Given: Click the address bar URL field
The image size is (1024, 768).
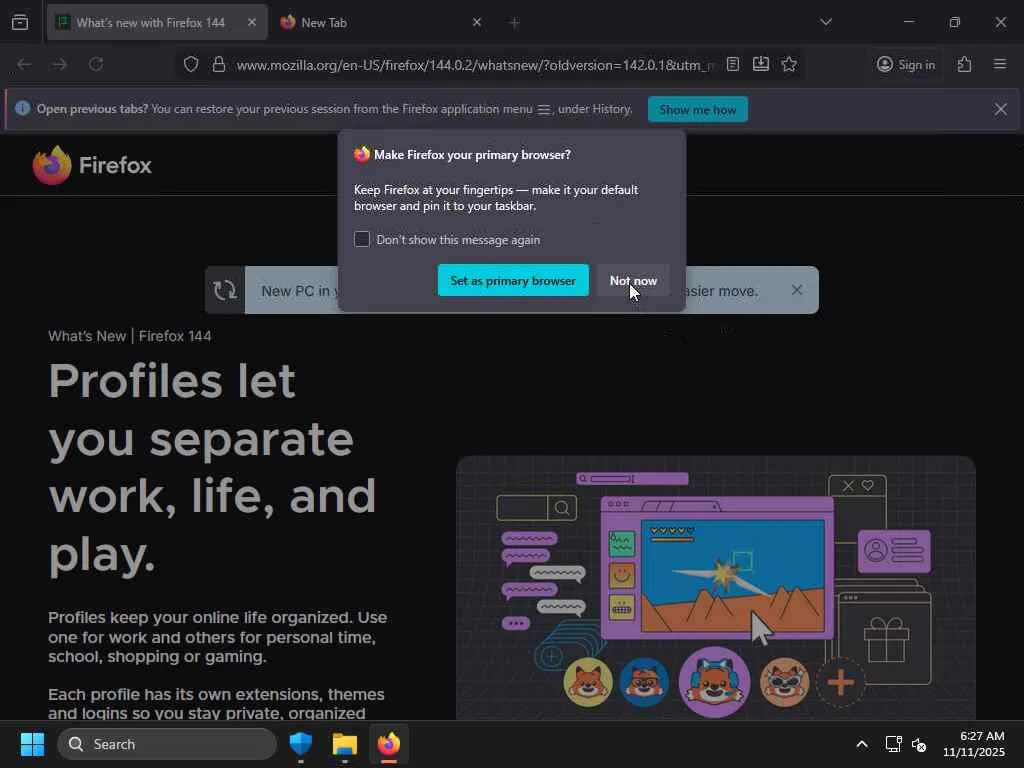Looking at the screenshot, I should pyautogui.click(x=475, y=65).
